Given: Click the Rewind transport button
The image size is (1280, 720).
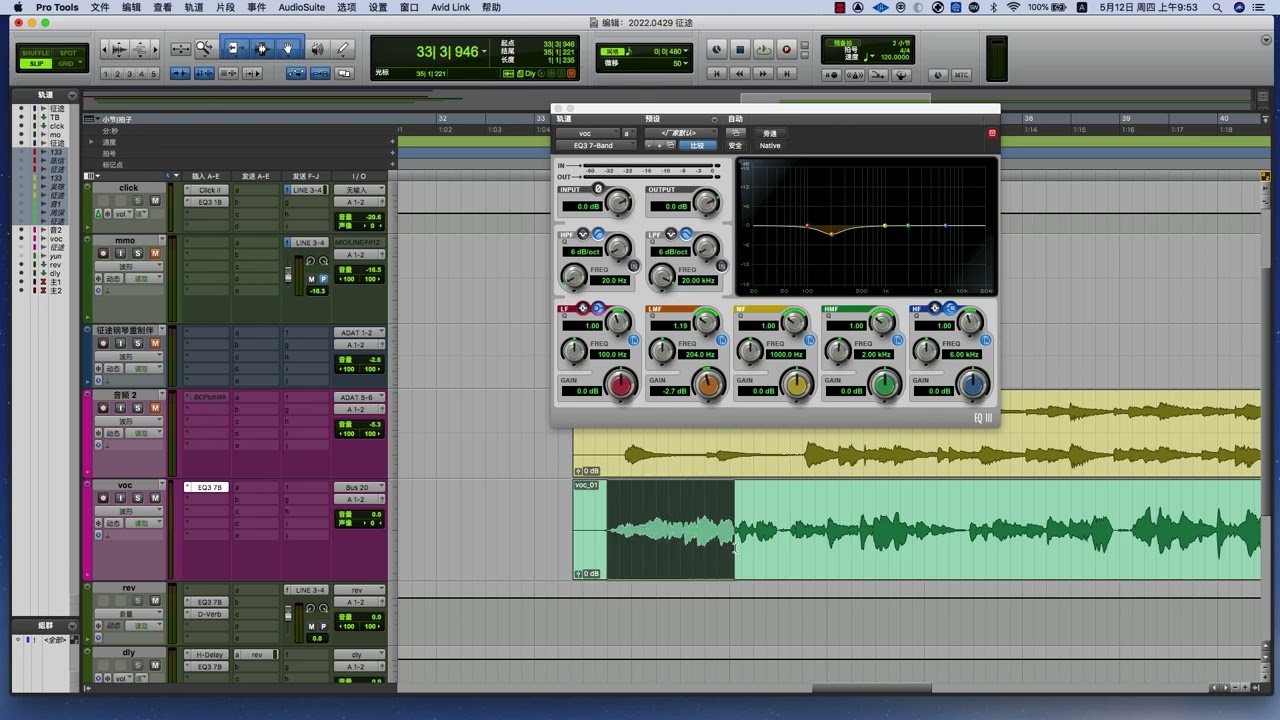Looking at the screenshot, I should click(x=740, y=74).
